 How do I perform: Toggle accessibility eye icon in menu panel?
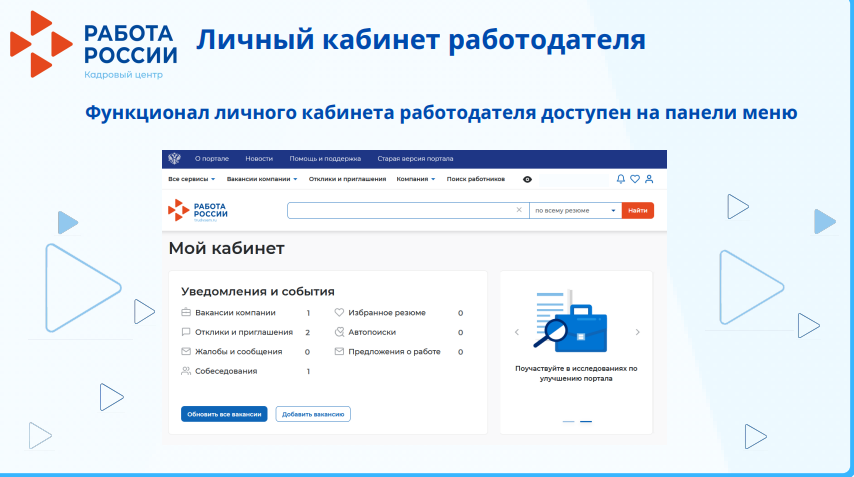click(x=527, y=179)
